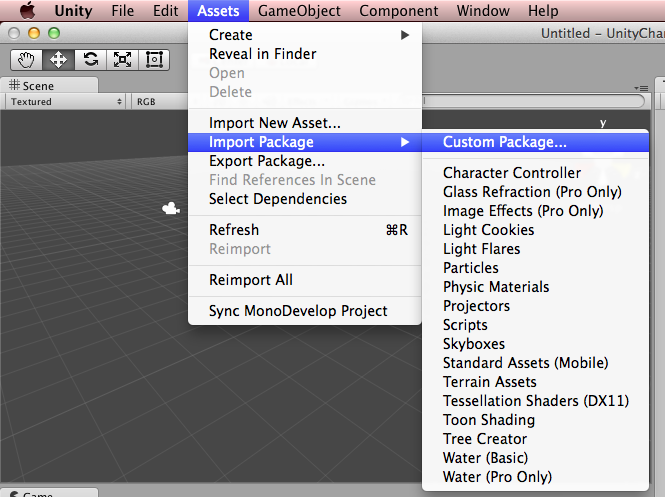Import the Physic Materials package

point(535,287)
